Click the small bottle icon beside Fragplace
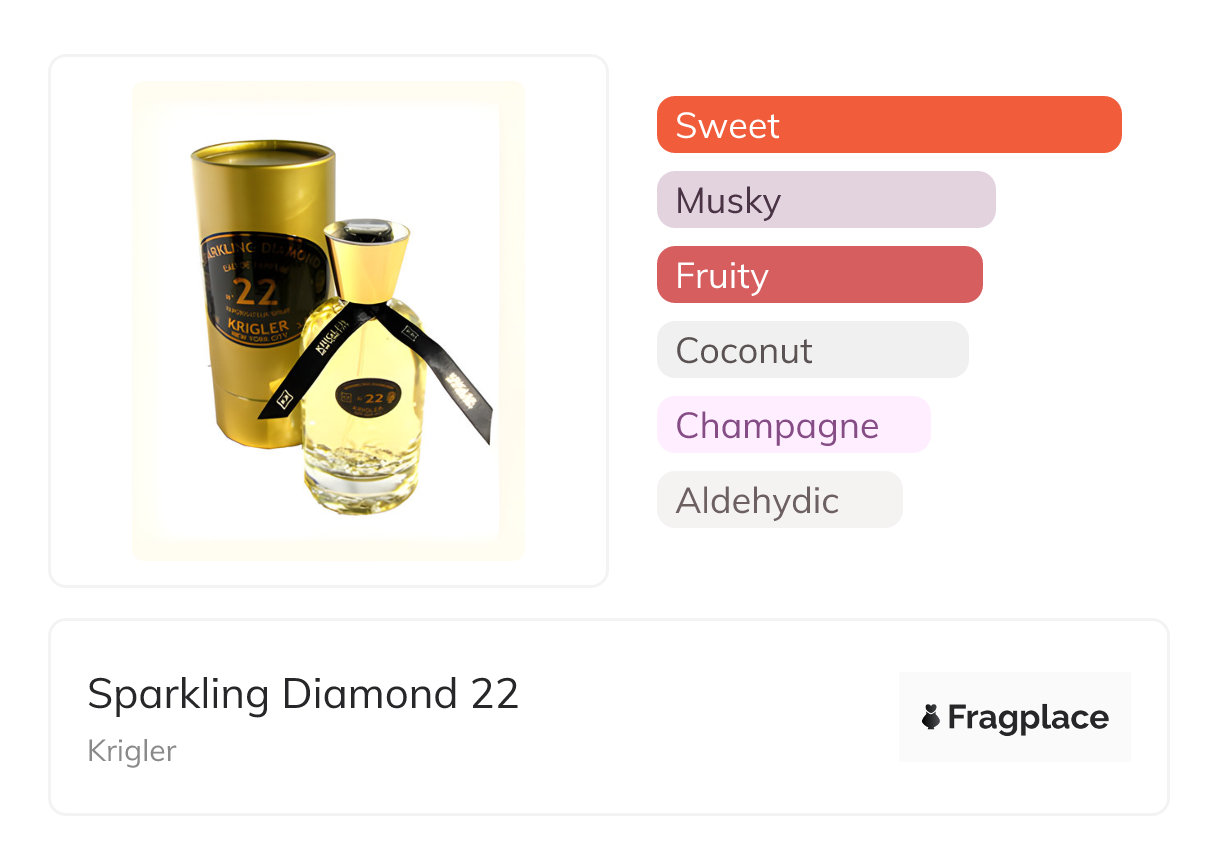This screenshot has width=1218, height=864. coord(931,717)
